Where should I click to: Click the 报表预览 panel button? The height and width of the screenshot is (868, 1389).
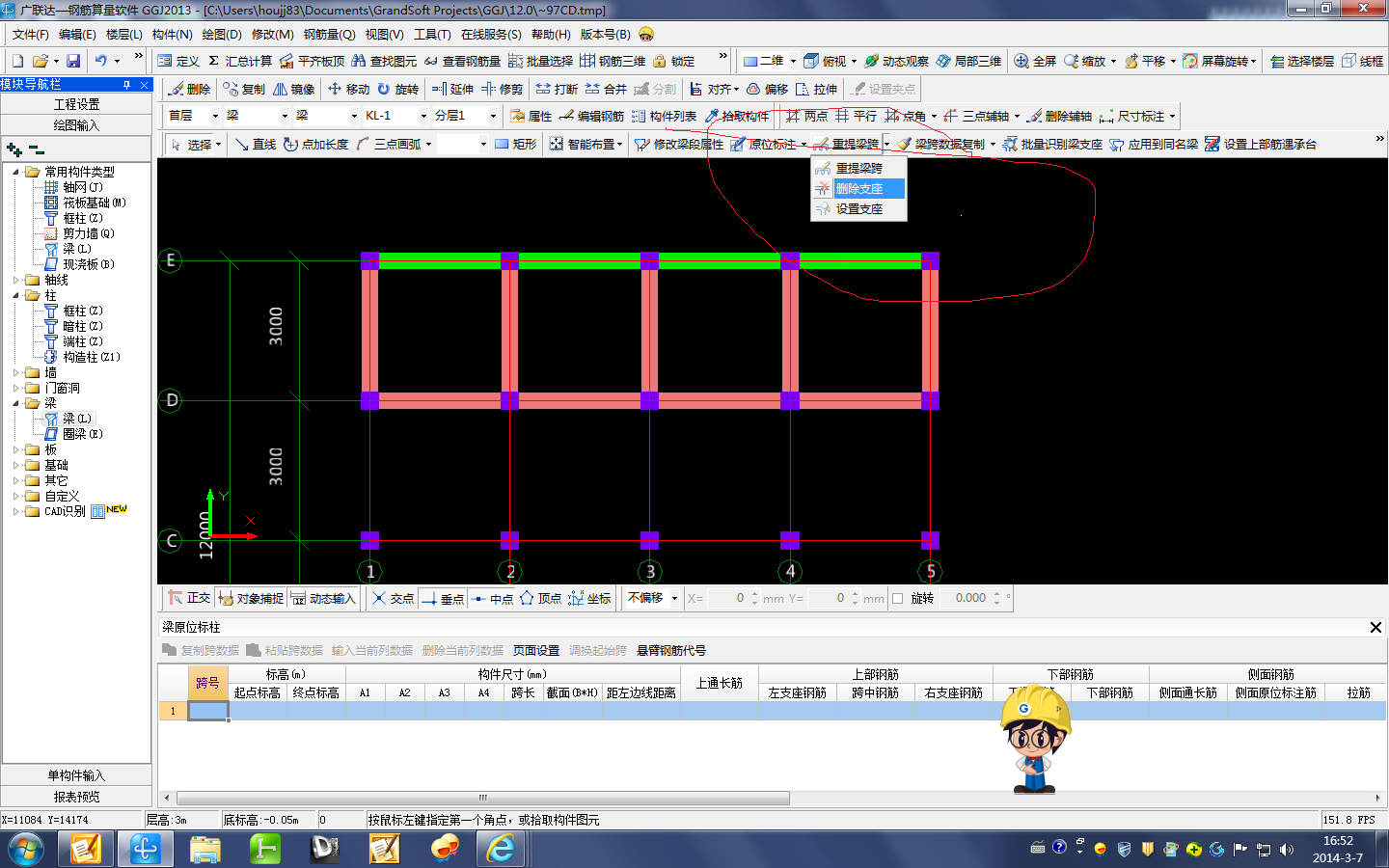tap(76, 797)
